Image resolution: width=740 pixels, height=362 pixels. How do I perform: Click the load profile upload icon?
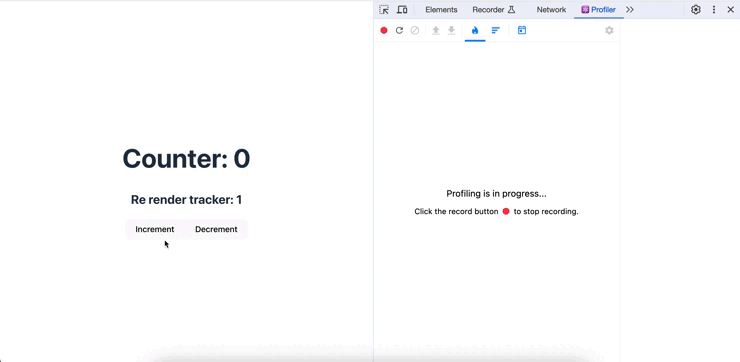[x=436, y=30]
